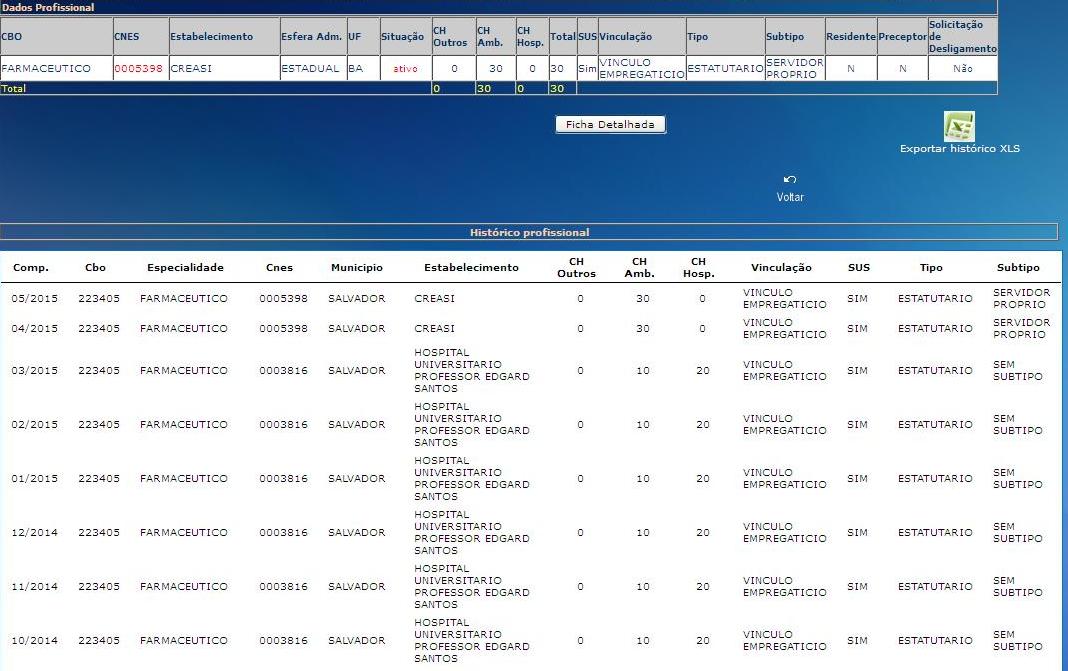Open the red CNES 0005398 link
Viewport: 1068px width, 671px height.
(138, 69)
